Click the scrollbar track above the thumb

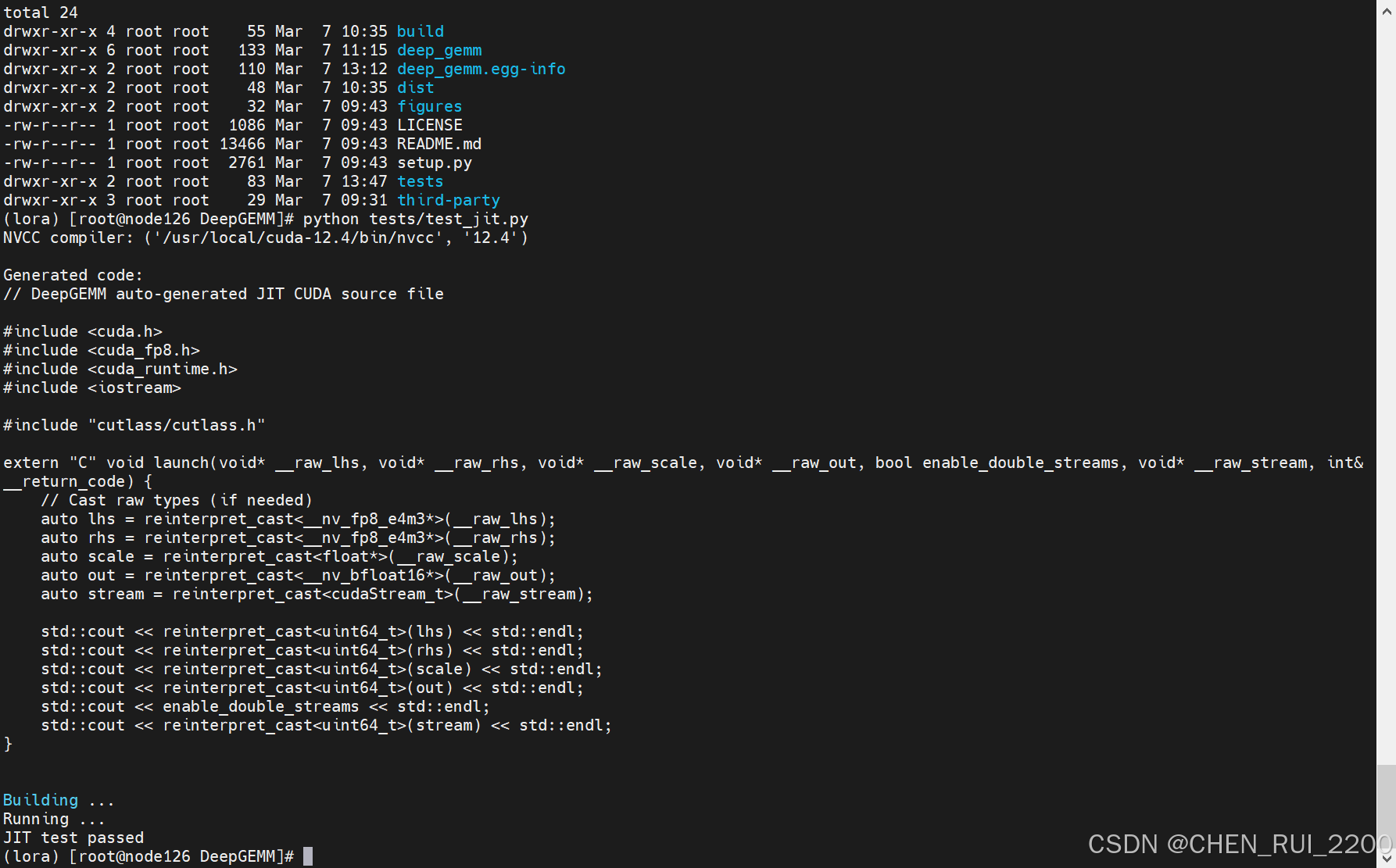pyautogui.click(x=1386, y=391)
